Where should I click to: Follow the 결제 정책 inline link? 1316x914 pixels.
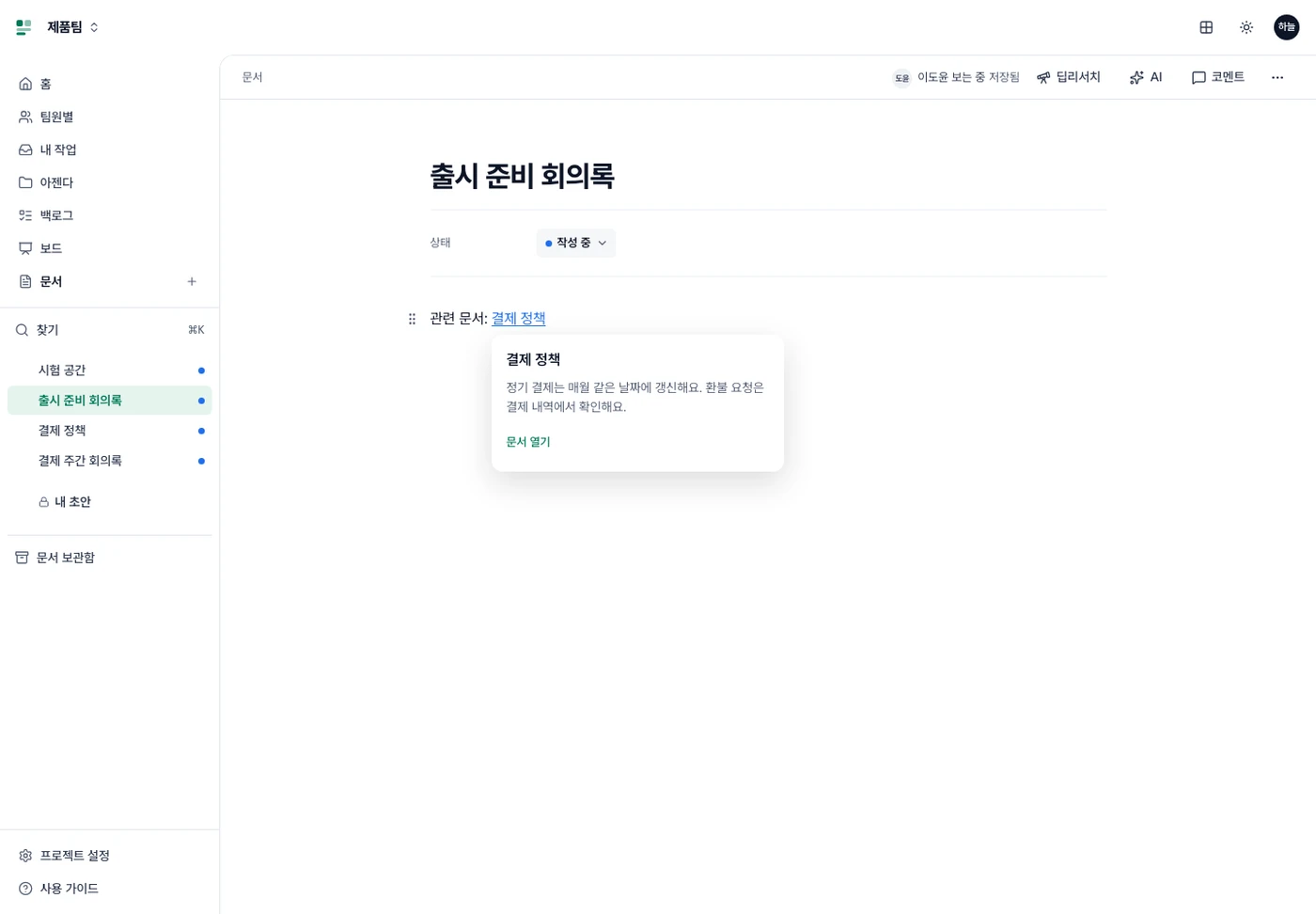coord(518,318)
